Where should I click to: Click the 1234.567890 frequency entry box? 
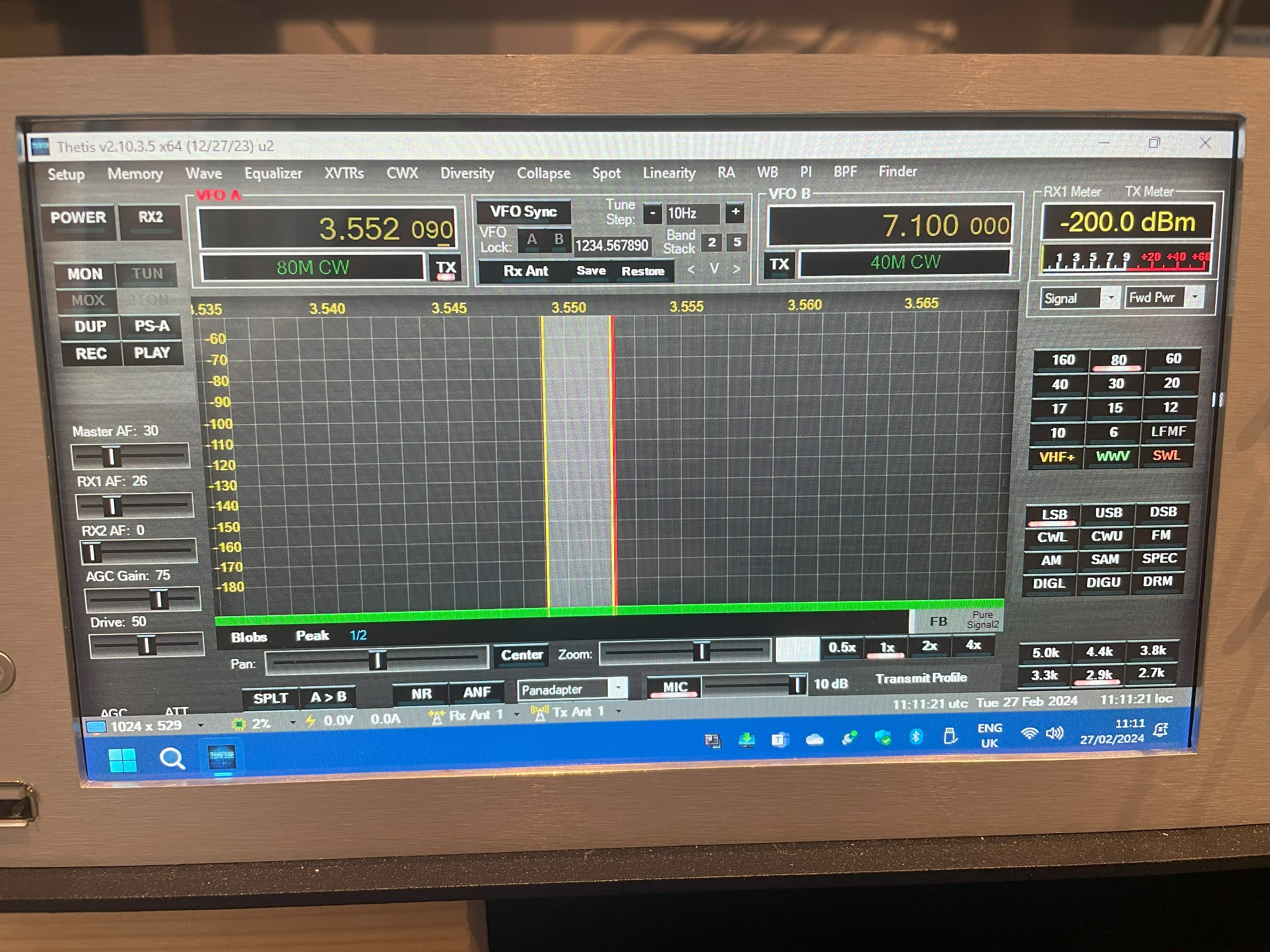pyautogui.click(x=612, y=246)
